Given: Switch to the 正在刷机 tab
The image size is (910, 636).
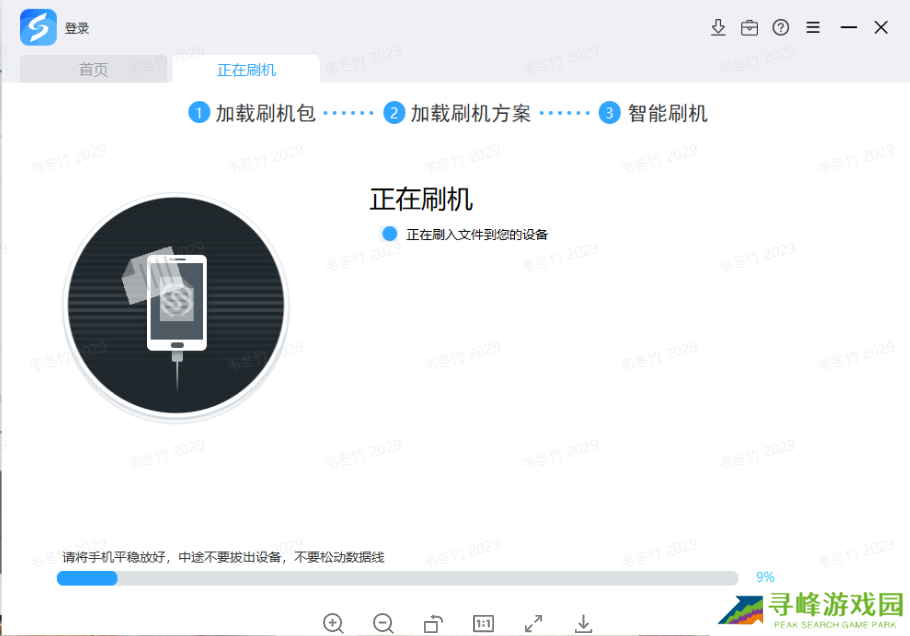Looking at the screenshot, I should [246, 69].
